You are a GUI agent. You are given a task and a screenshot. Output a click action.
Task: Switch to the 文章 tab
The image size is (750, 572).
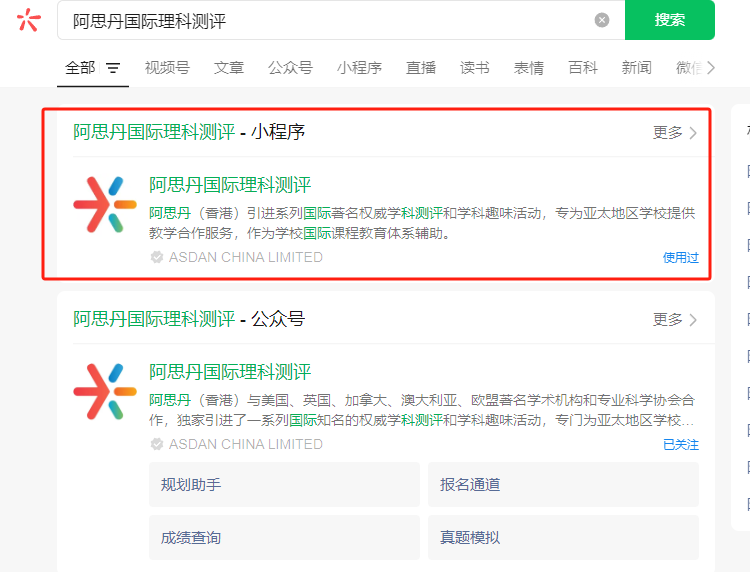click(x=229, y=68)
